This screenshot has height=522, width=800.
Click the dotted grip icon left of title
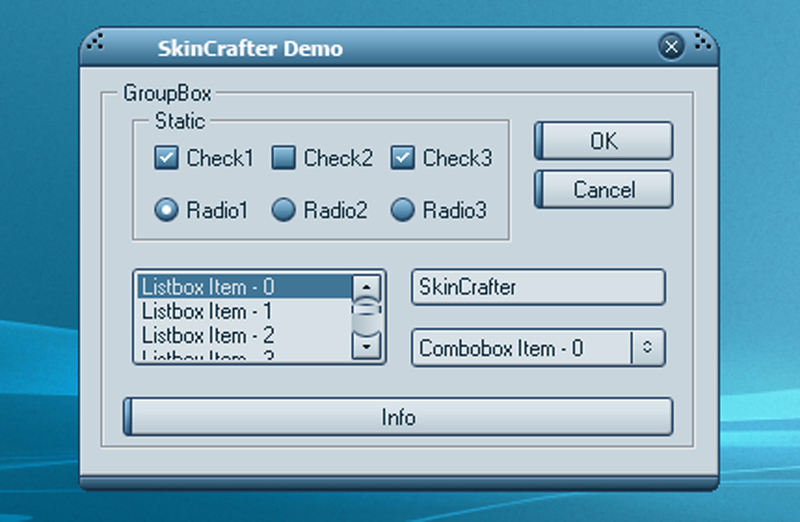pos(95,42)
